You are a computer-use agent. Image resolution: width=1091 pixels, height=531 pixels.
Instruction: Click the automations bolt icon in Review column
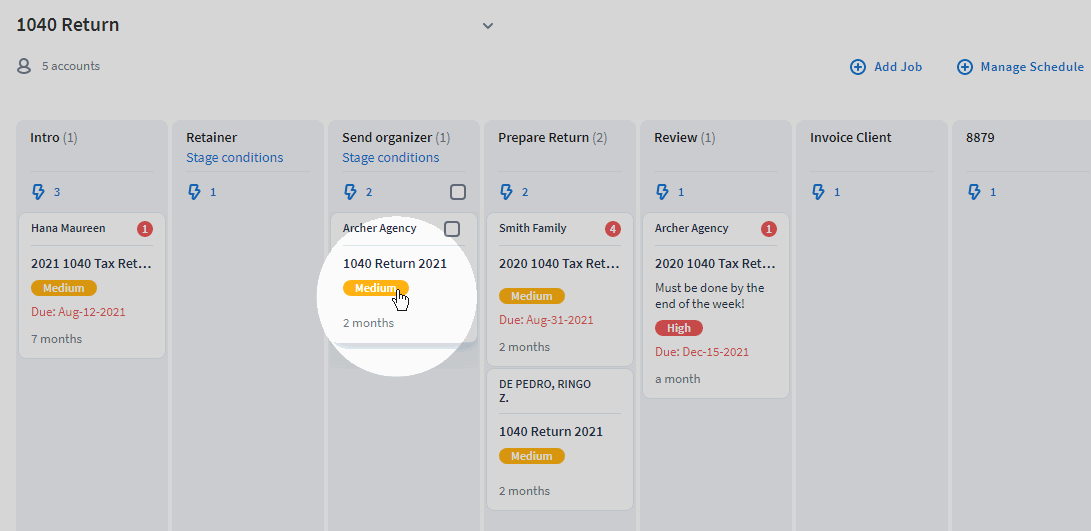tap(663, 192)
